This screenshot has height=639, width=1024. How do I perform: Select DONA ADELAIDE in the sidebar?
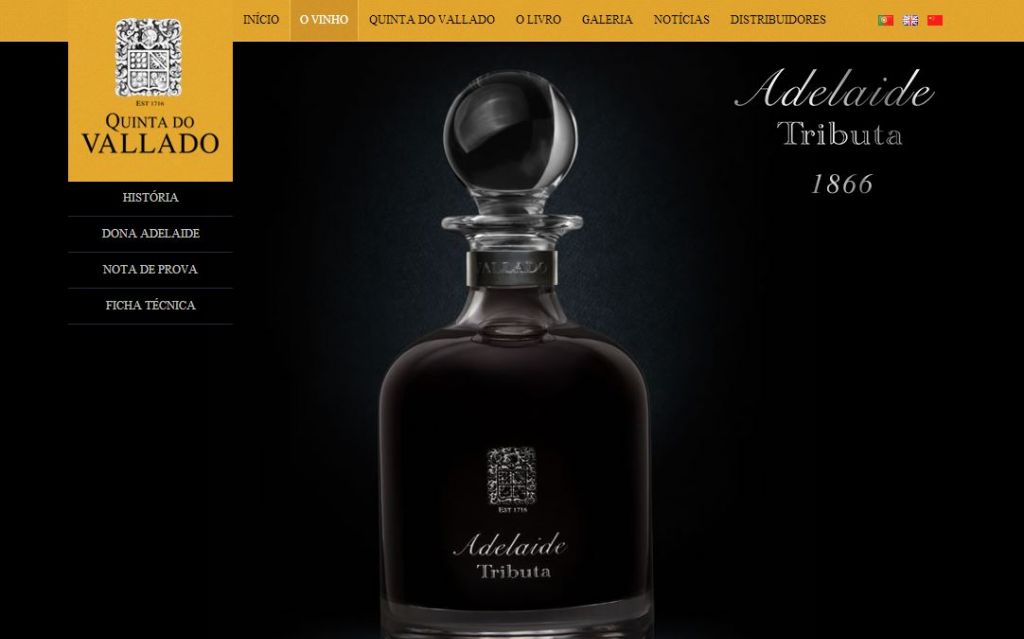pos(150,233)
